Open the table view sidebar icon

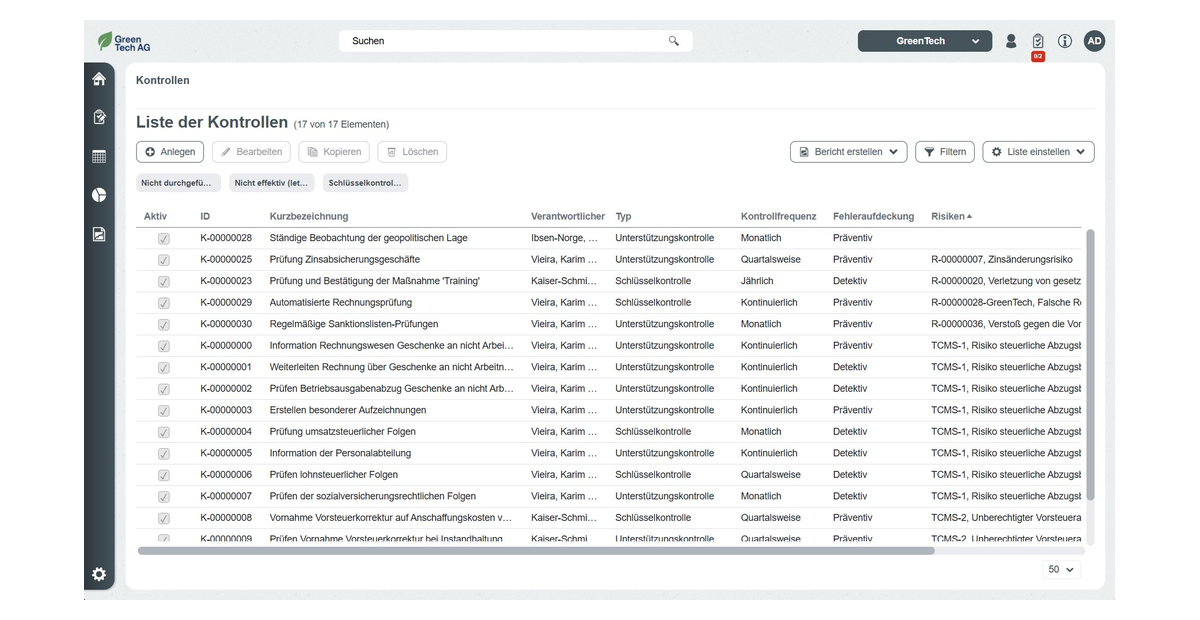[x=99, y=156]
